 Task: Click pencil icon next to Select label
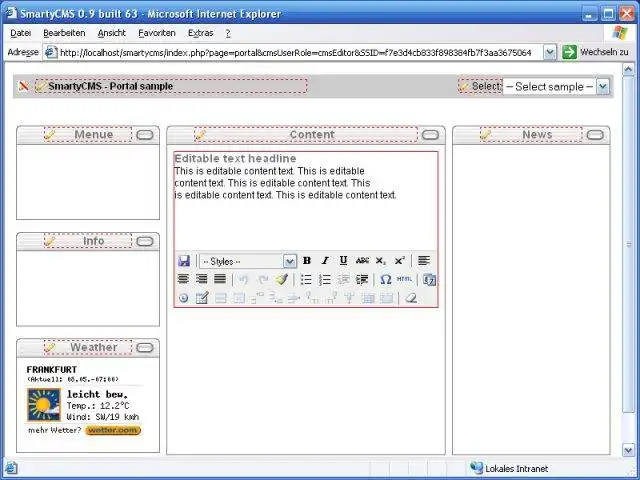pyautogui.click(x=464, y=86)
